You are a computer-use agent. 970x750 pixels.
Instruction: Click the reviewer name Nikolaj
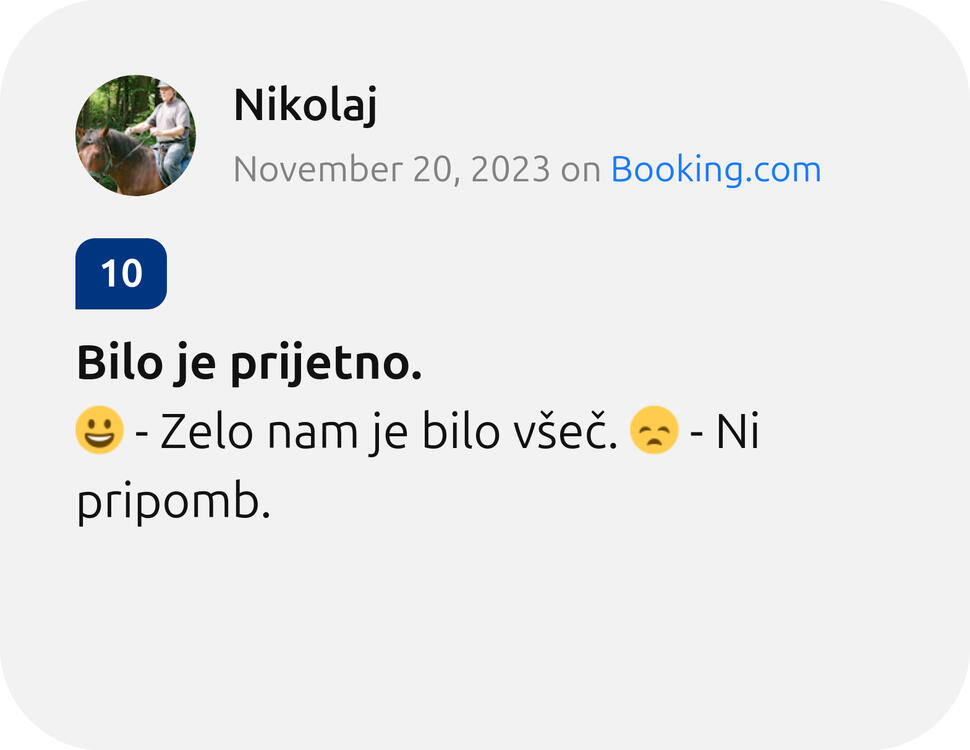[x=305, y=105]
